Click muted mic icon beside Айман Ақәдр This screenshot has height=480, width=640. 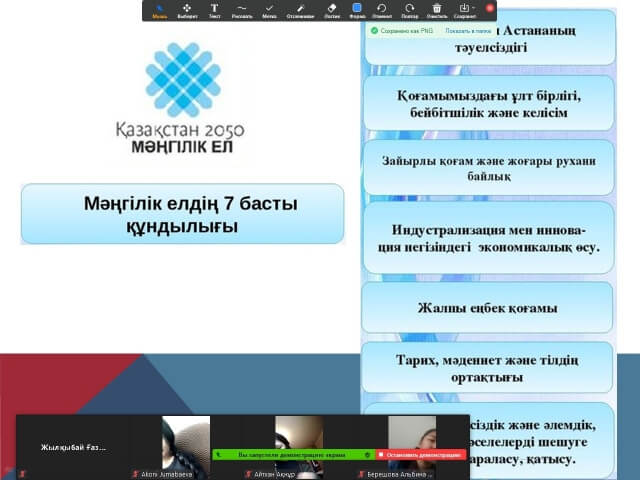[x=248, y=474]
